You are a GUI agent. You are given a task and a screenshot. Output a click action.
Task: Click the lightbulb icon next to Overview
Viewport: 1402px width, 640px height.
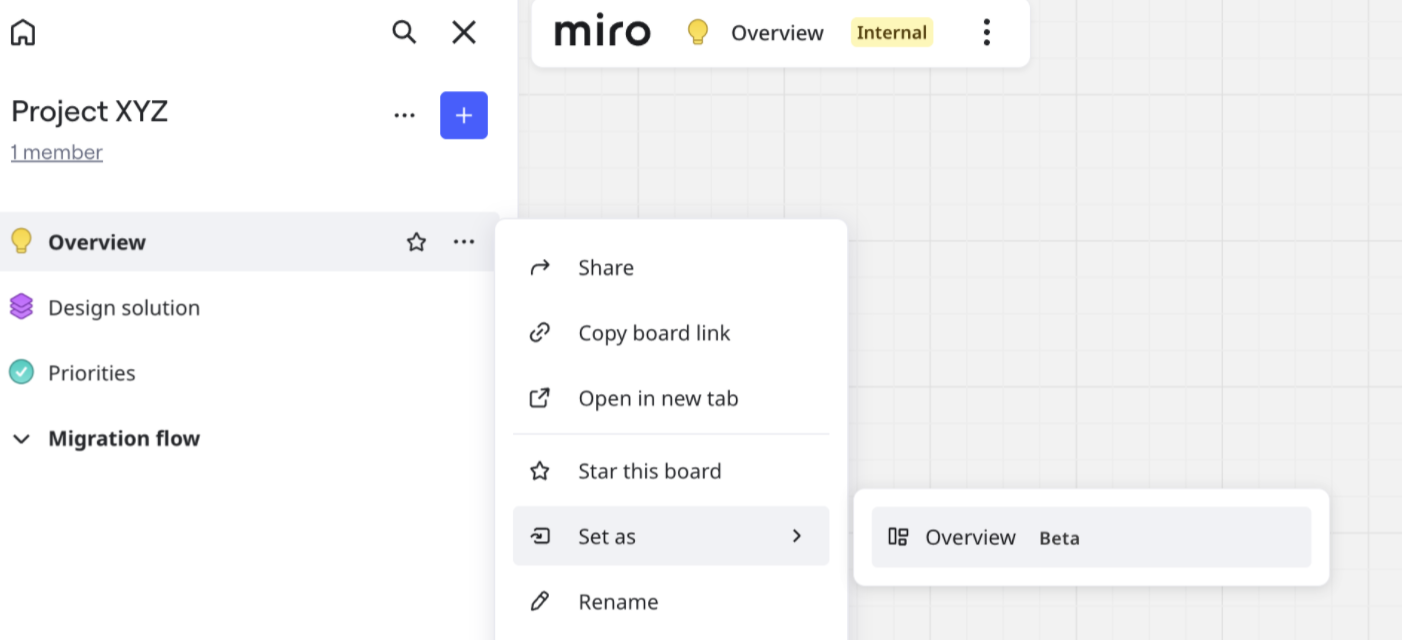[19, 241]
